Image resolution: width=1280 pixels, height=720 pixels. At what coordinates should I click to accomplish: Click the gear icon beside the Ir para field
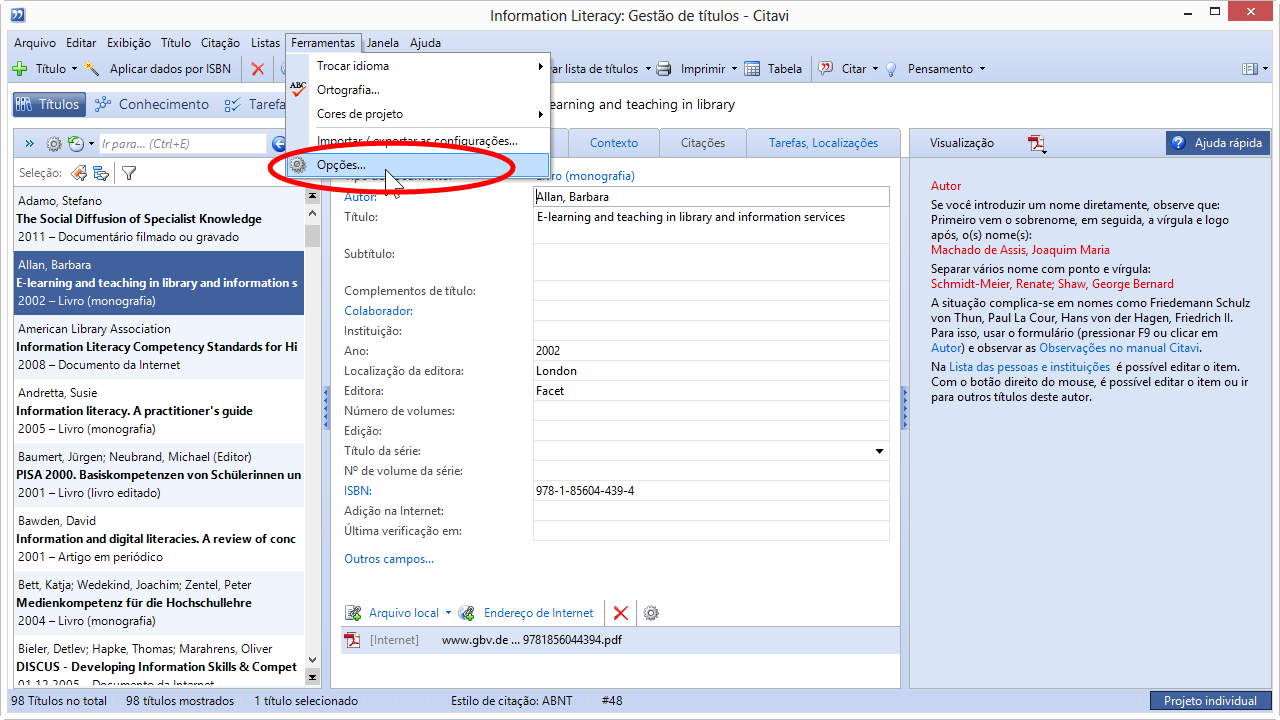[x=54, y=144]
